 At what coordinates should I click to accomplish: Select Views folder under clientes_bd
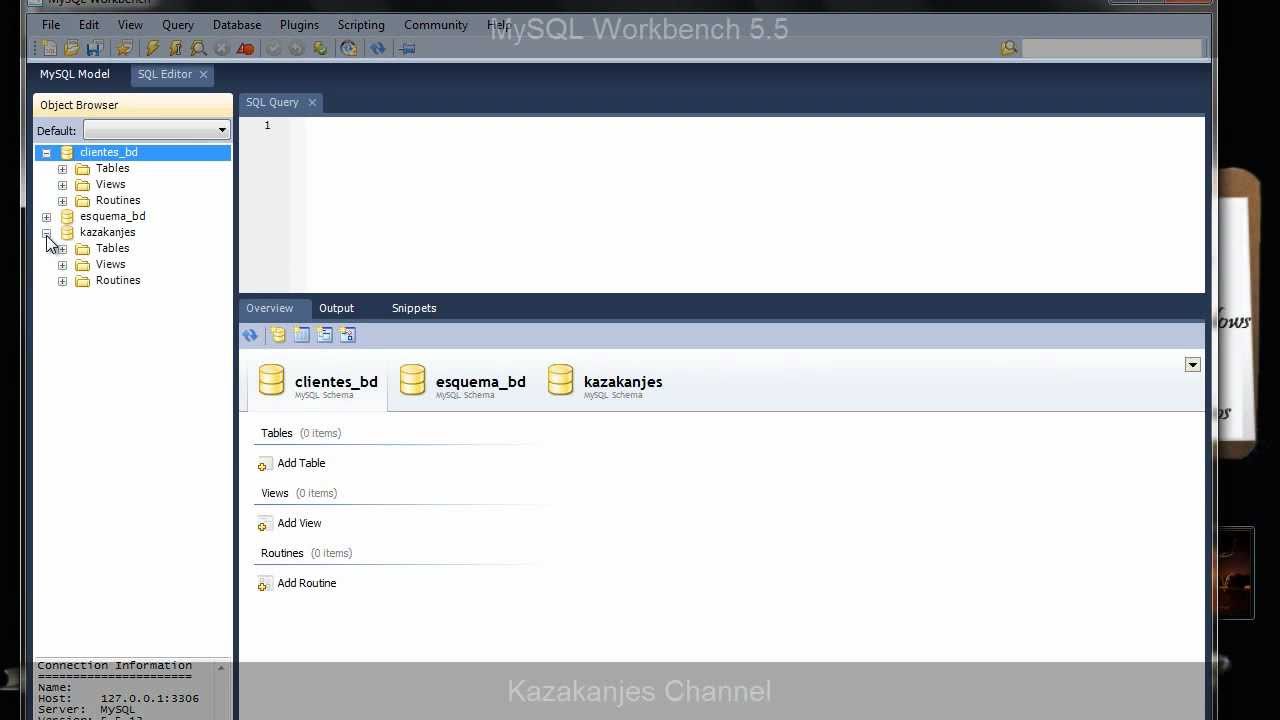tap(110, 184)
